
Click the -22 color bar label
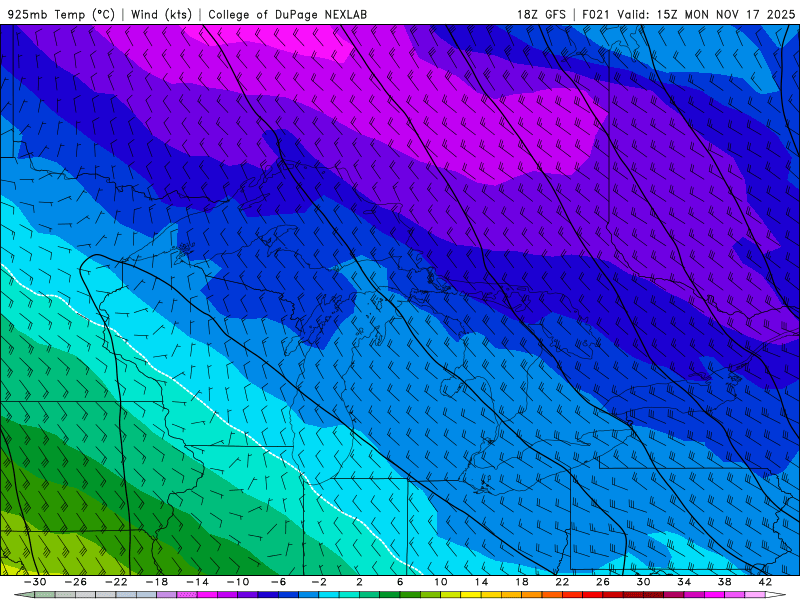[x=116, y=582]
